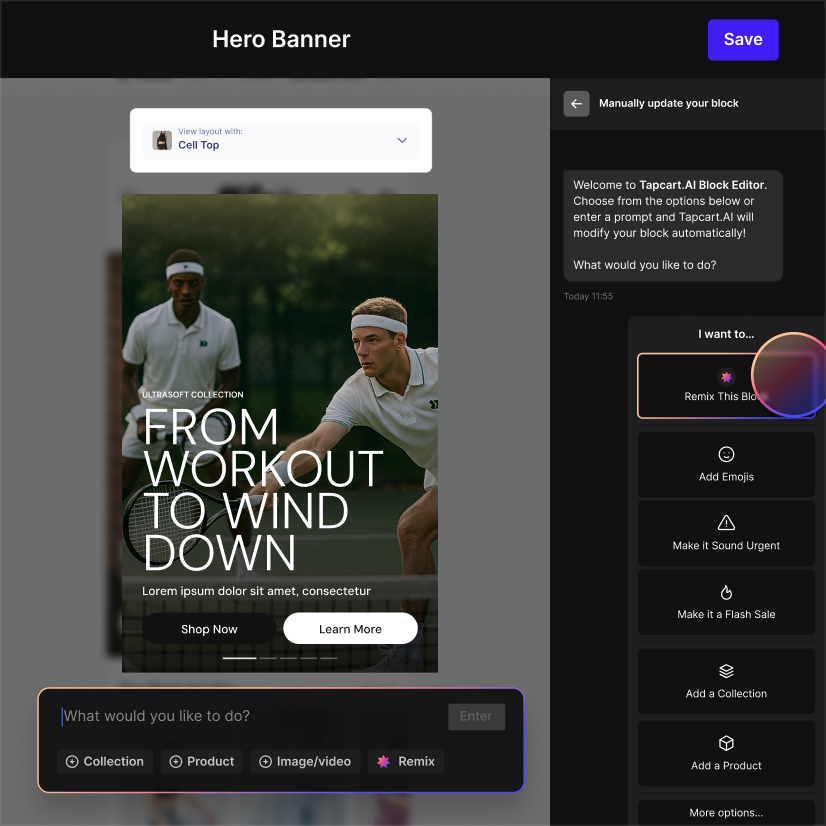The image size is (826, 826).
Task: Click Manually update your block text
Action: 668,103
